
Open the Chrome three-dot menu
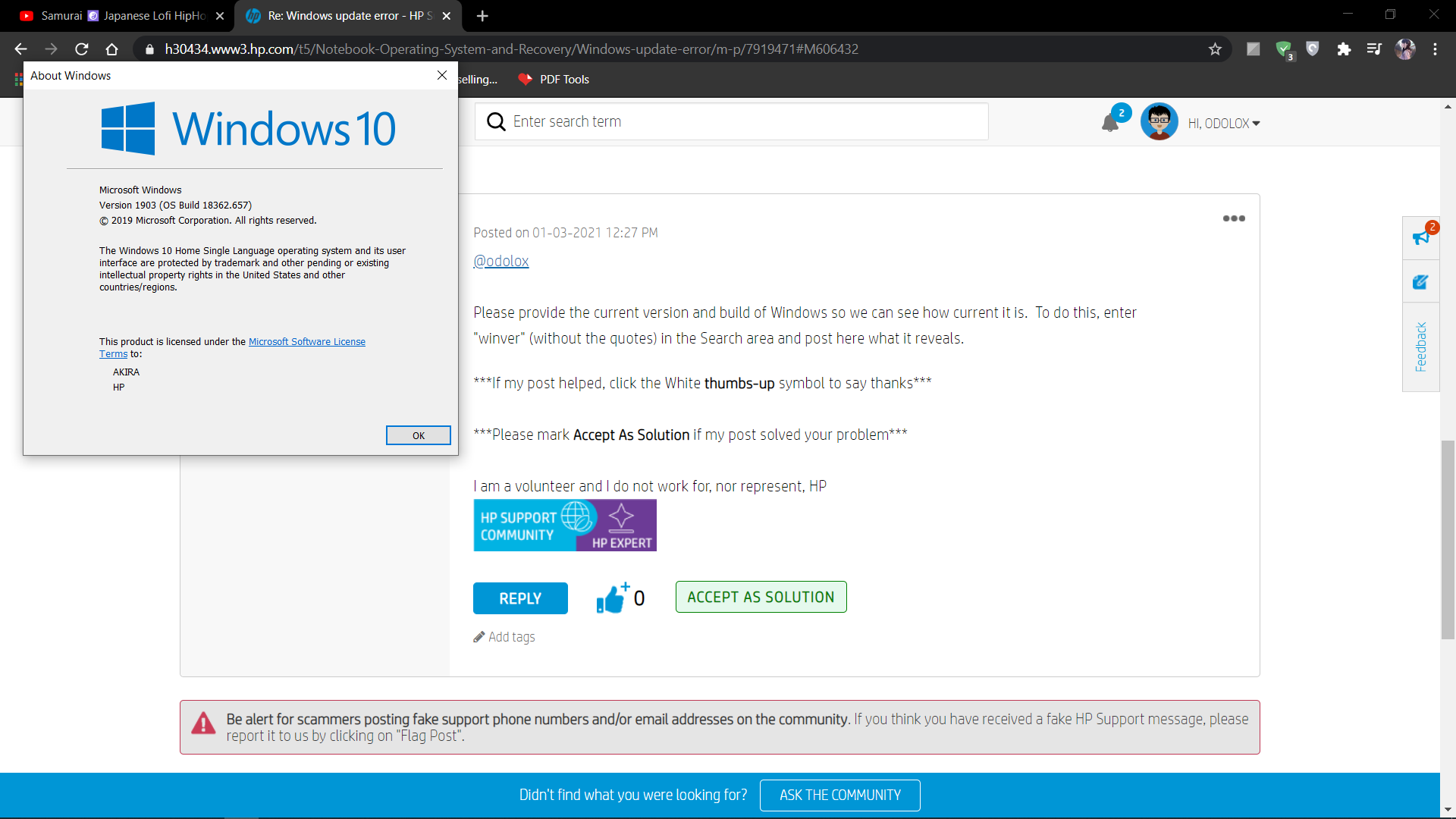tap(1435, 49)
